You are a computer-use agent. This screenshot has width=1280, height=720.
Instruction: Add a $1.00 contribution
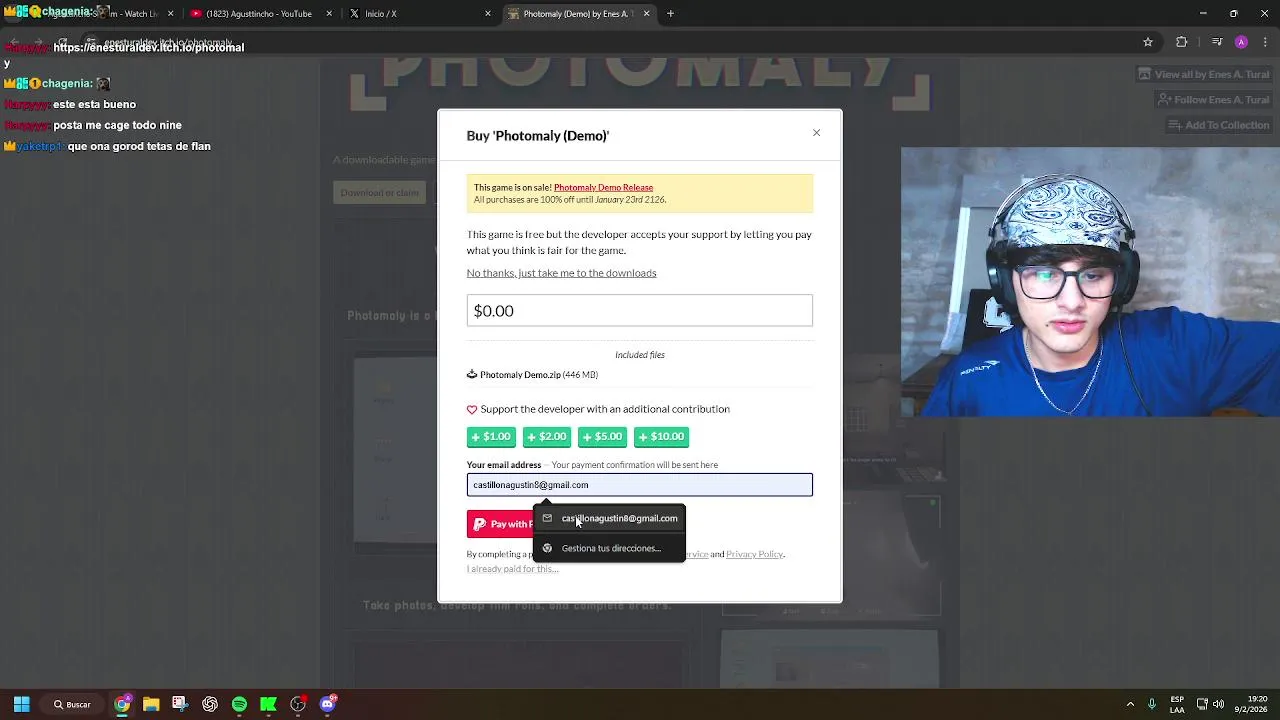click(x=491, y=436)
